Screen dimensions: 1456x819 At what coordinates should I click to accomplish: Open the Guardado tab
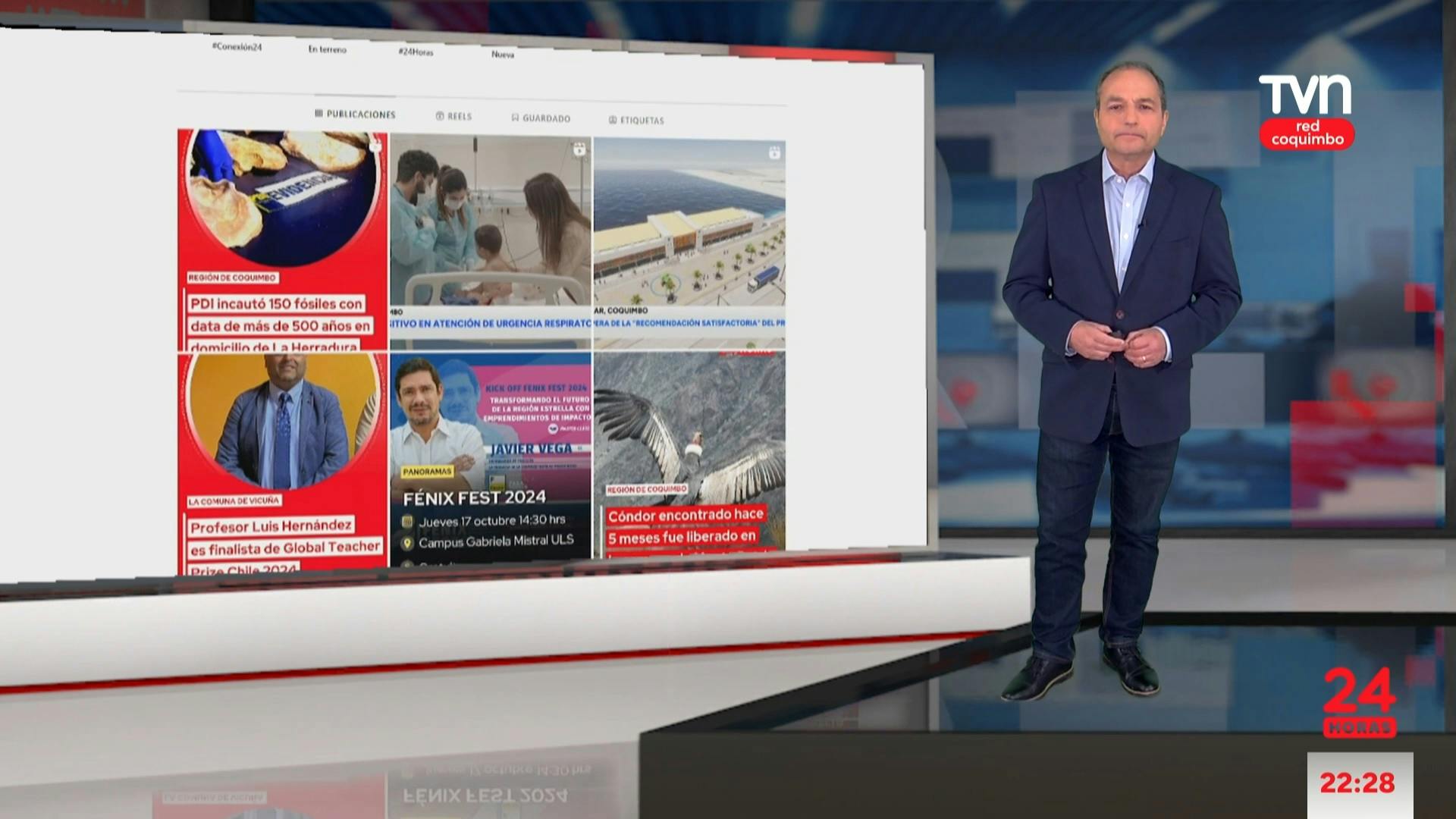pos(546,118)
